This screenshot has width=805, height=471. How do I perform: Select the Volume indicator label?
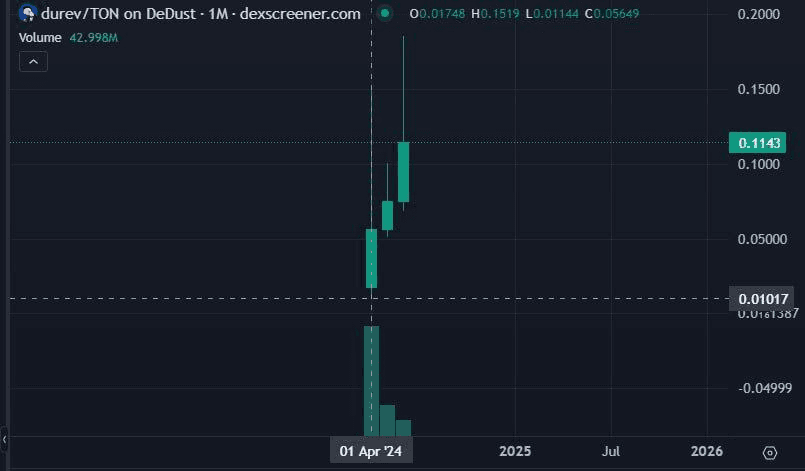(x=40, y=36)
